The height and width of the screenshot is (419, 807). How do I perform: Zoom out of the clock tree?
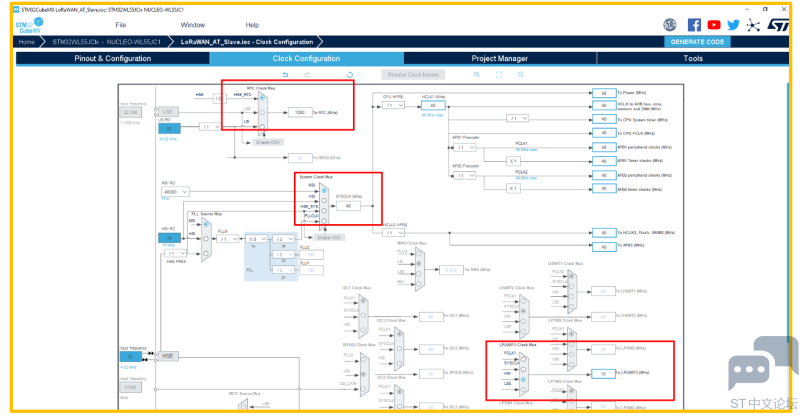pyautogui.click(x=521, y=75)
